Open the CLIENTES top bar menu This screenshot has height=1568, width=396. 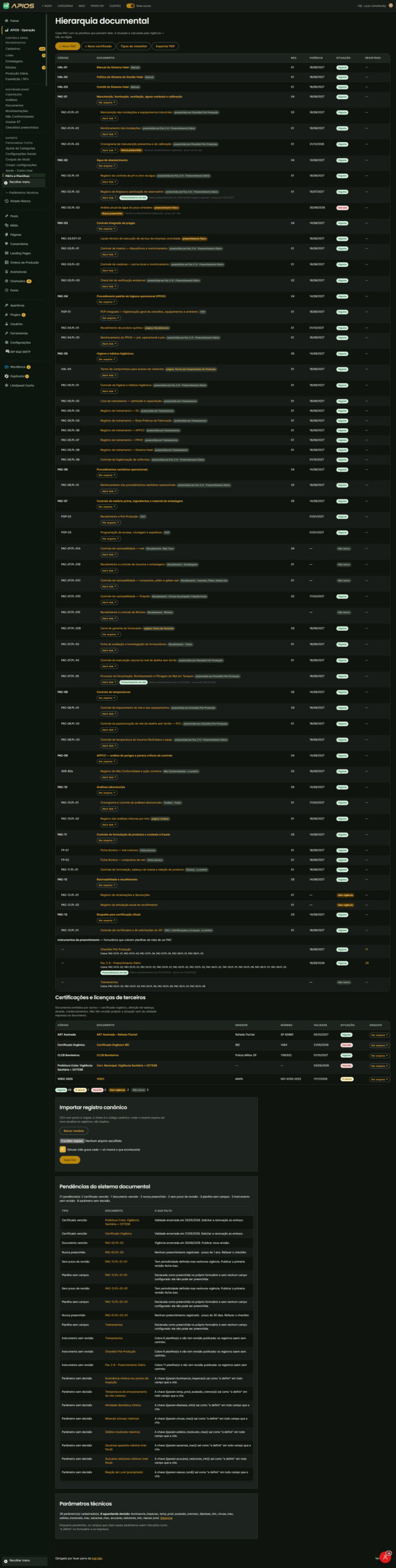point(115,6)
